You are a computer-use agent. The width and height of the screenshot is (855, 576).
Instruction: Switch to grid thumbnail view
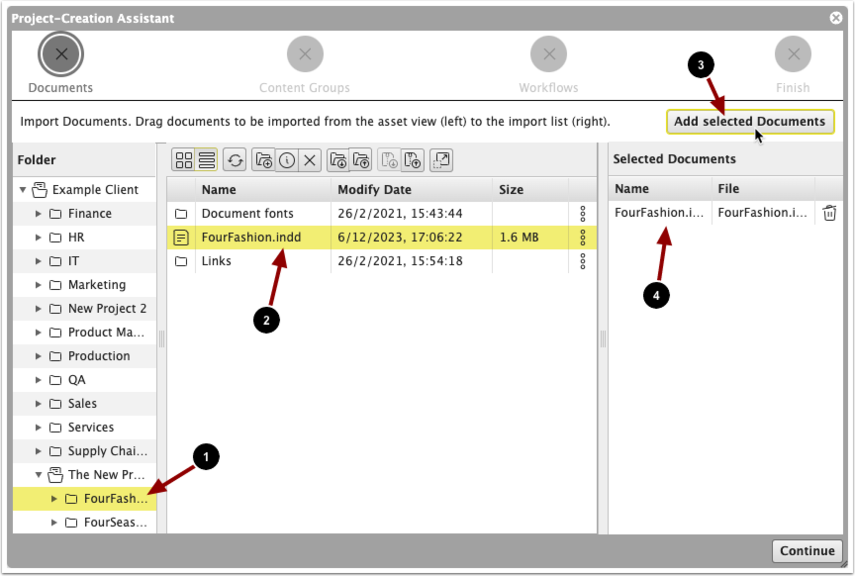coord(184,160)
